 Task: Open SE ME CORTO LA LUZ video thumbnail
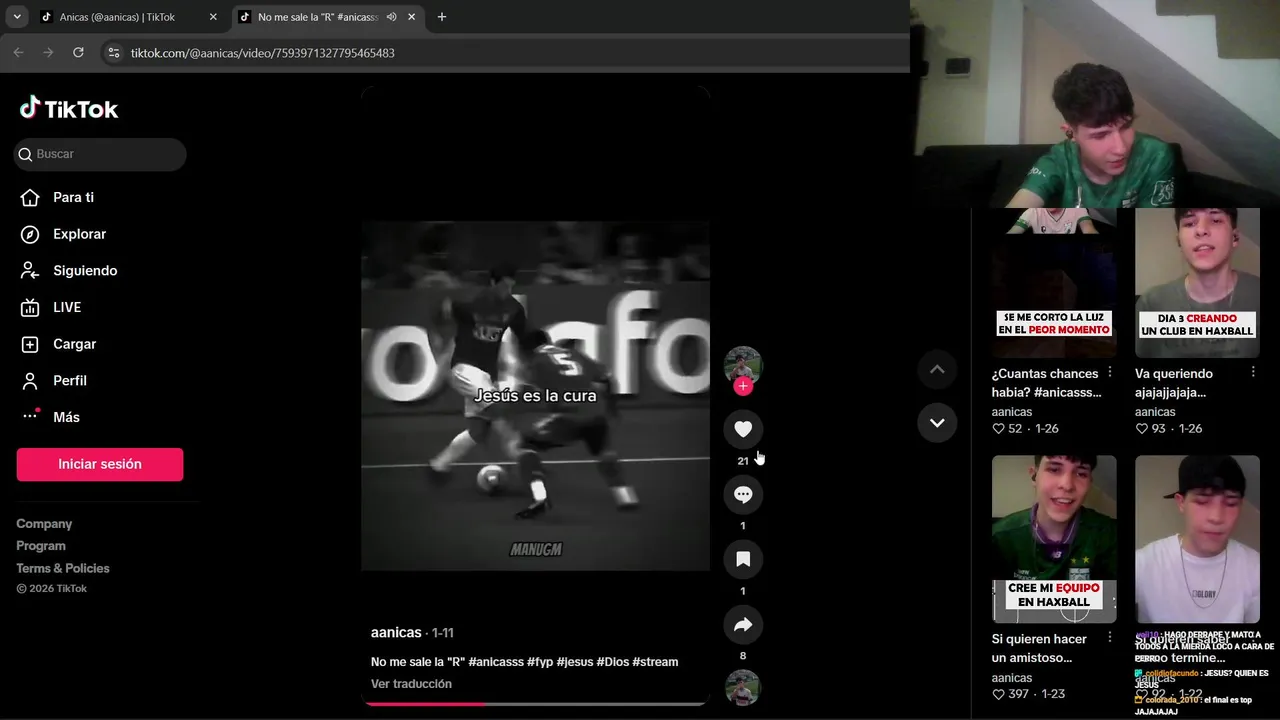click(x=1054, y=283)
